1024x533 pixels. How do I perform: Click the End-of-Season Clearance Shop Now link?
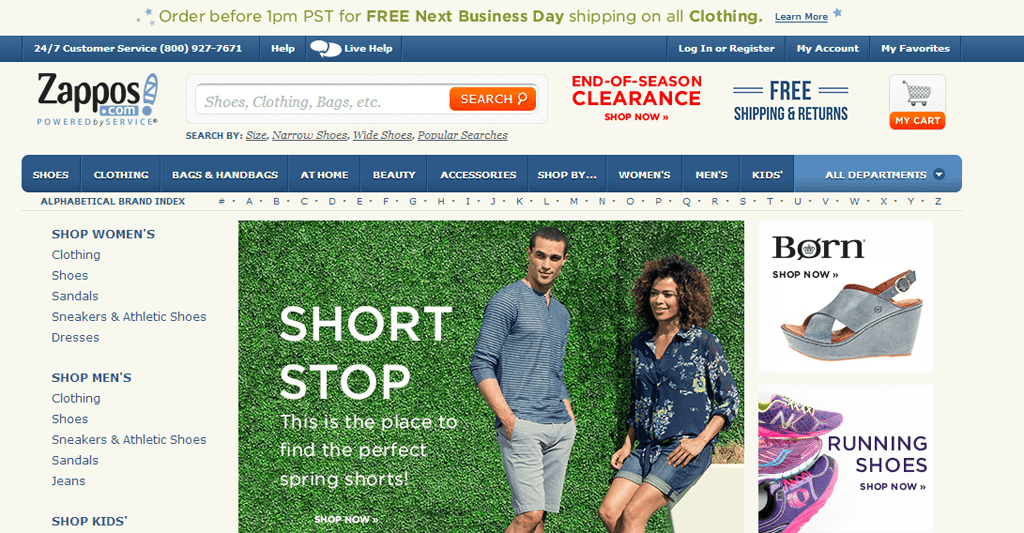[636, 117]
